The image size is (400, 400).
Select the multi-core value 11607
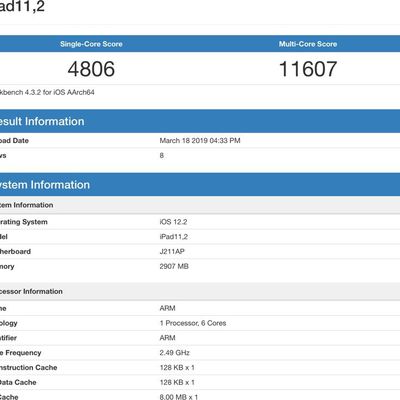[x=308, y=69]
